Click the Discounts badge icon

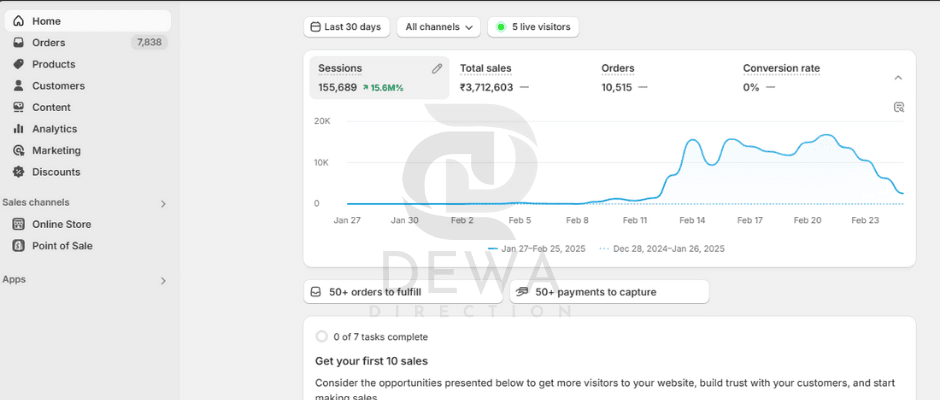tap(18, 172)
